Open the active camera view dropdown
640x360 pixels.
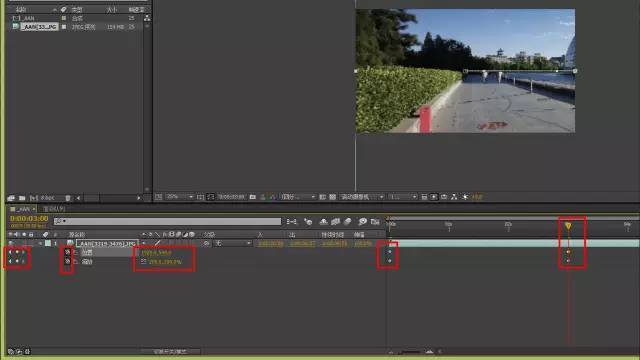(x=362, y=197)
